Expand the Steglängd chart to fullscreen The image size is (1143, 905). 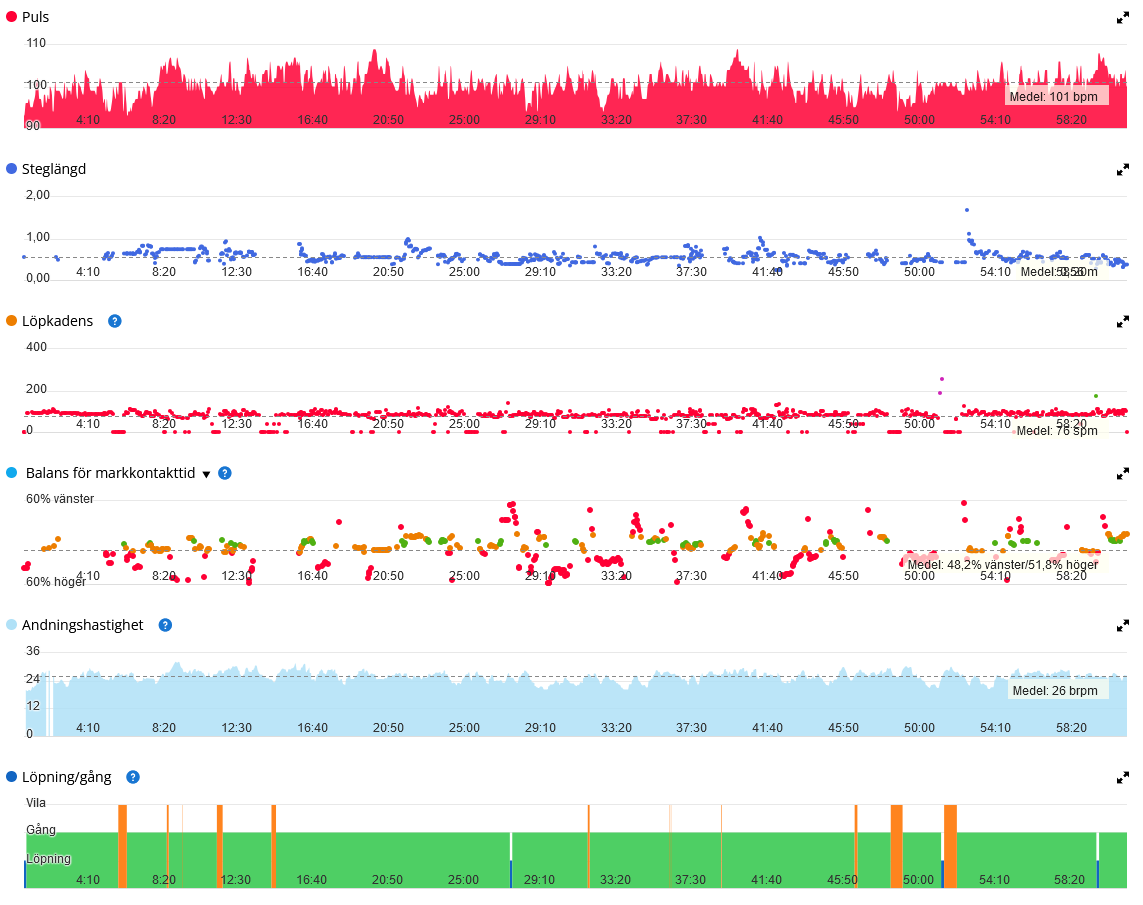point(1123,170)
